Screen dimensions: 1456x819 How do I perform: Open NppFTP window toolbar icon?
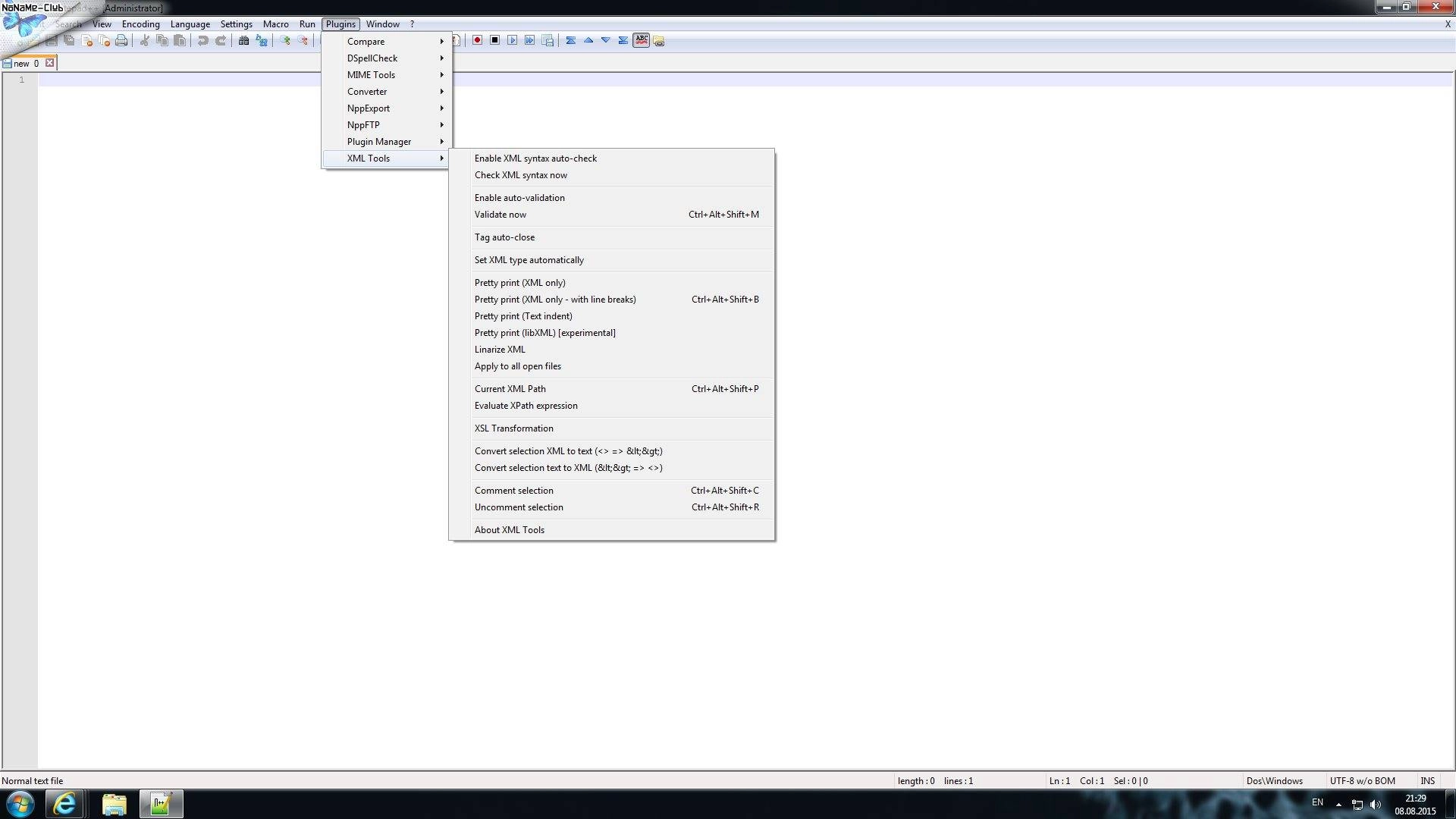[x=659, y=40]
